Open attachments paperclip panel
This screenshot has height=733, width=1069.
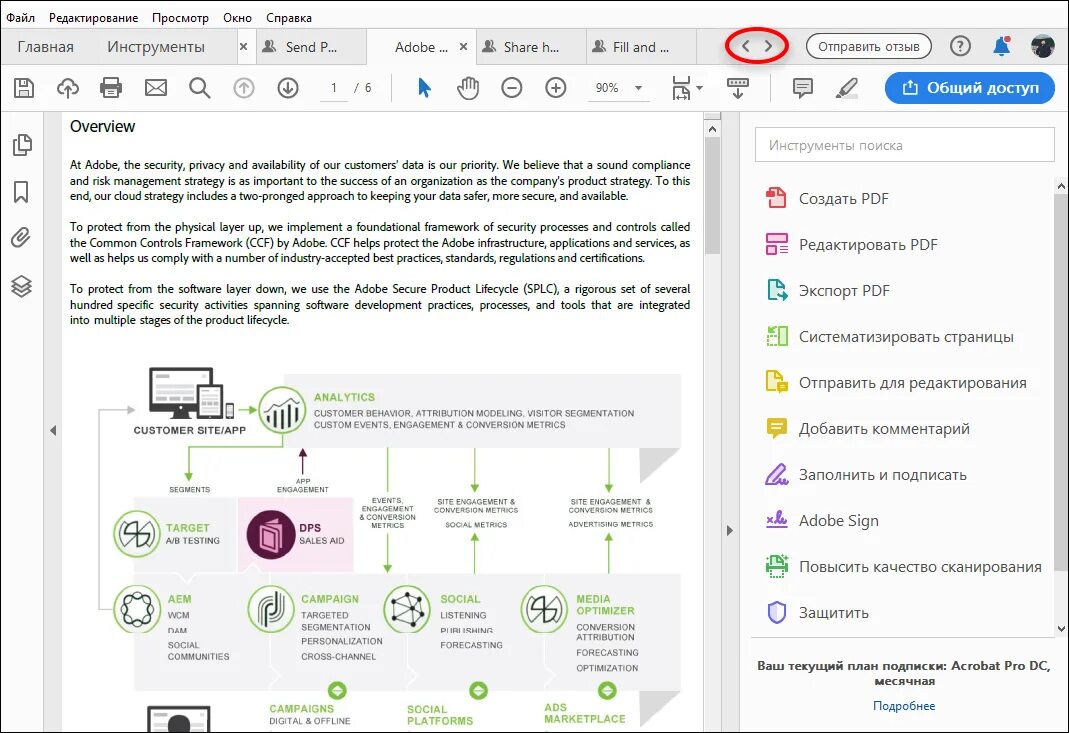[21, 237]
